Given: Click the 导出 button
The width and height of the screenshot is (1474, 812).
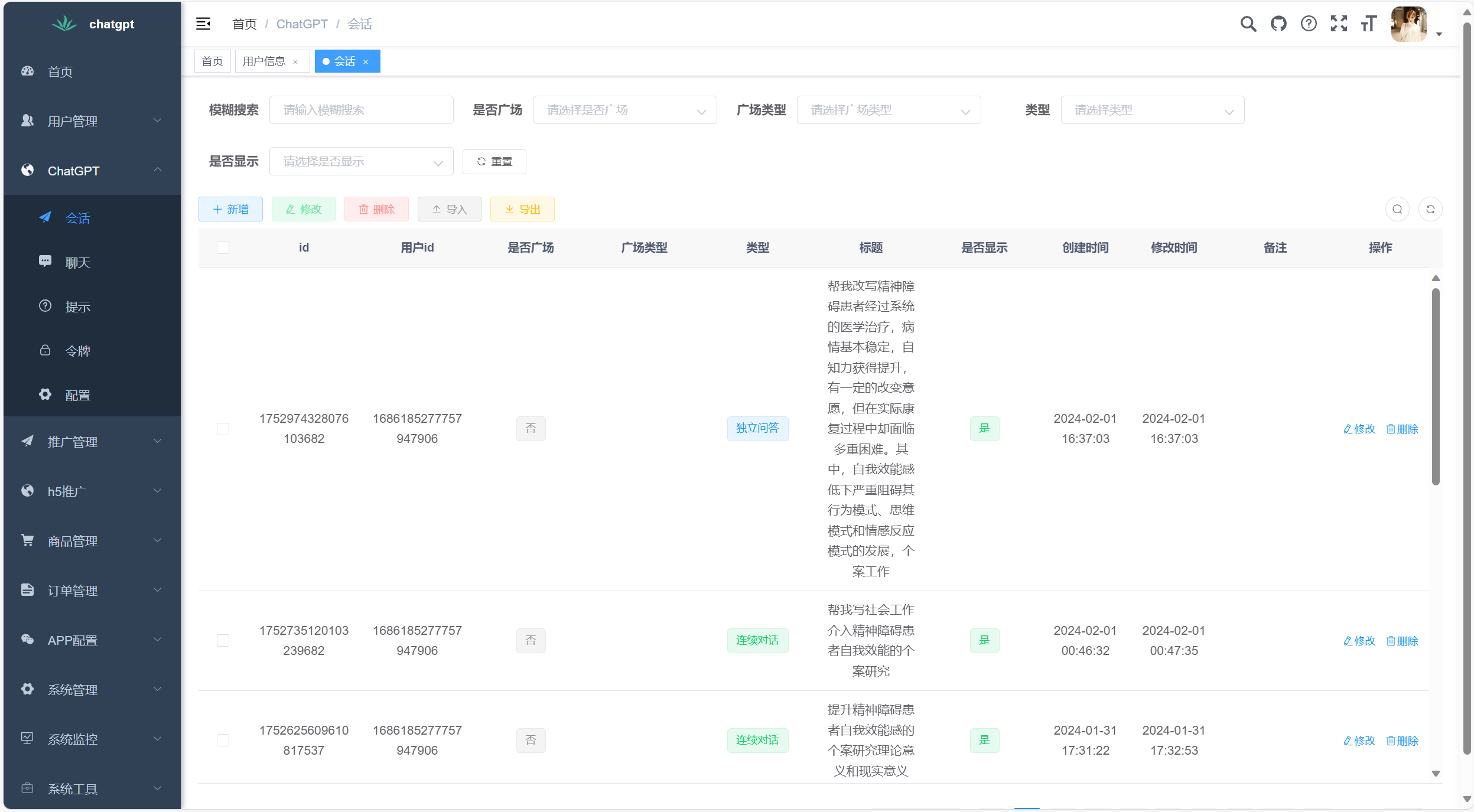Looking at the screenshot, I should coord(522,209).
